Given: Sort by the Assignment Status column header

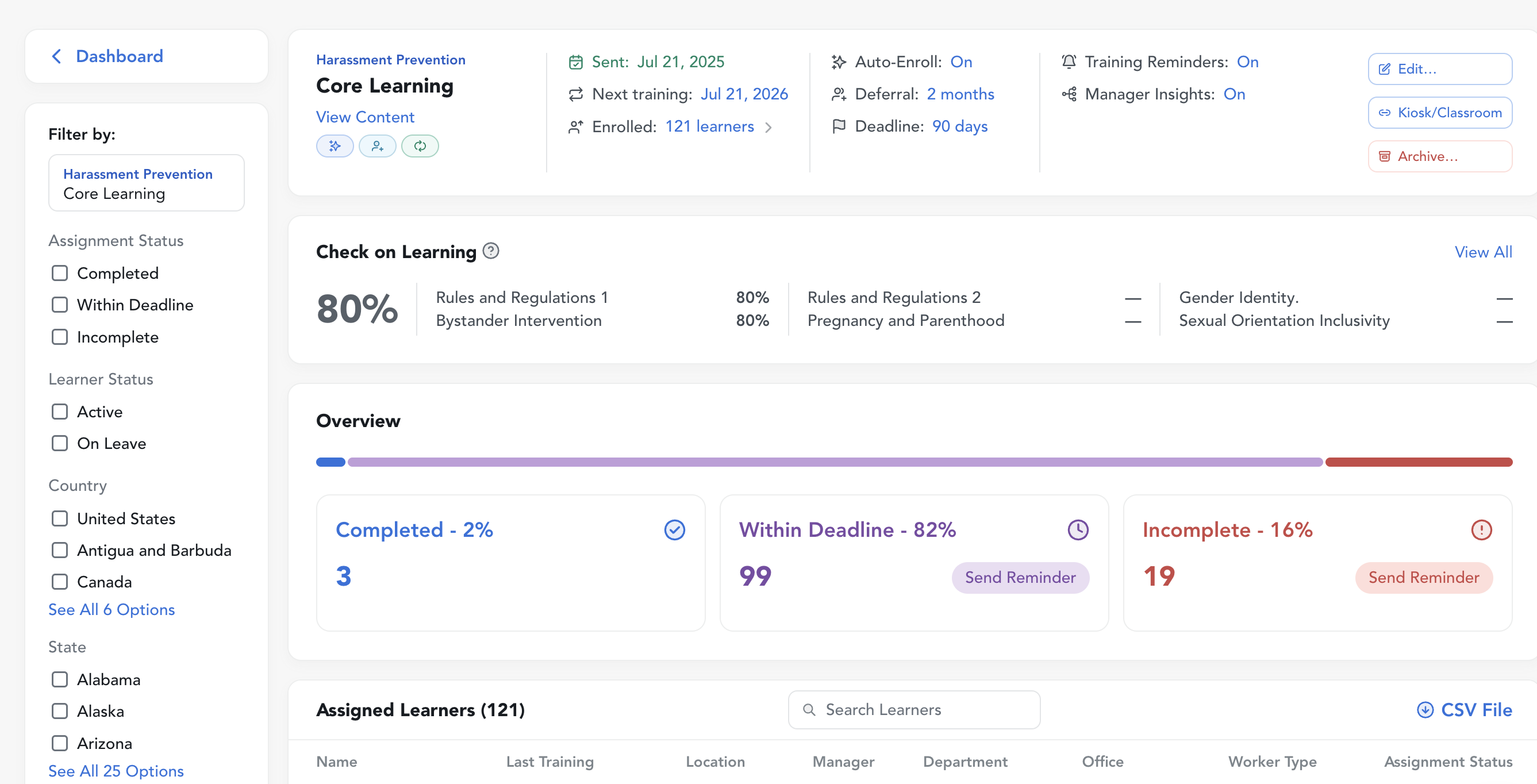Looking at the screenshot, I should click(x=1447, y=762).
